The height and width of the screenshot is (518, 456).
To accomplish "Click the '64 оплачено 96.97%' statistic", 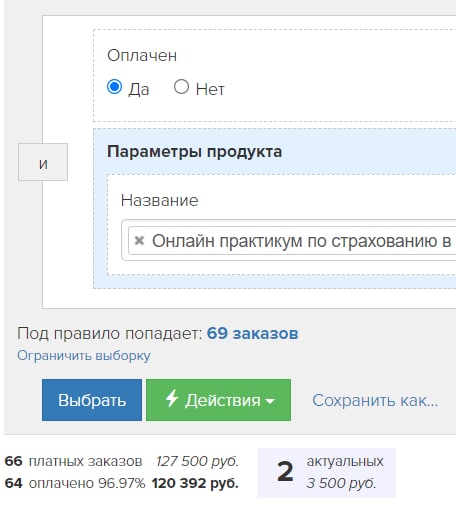I will click(x=75, y=483).
